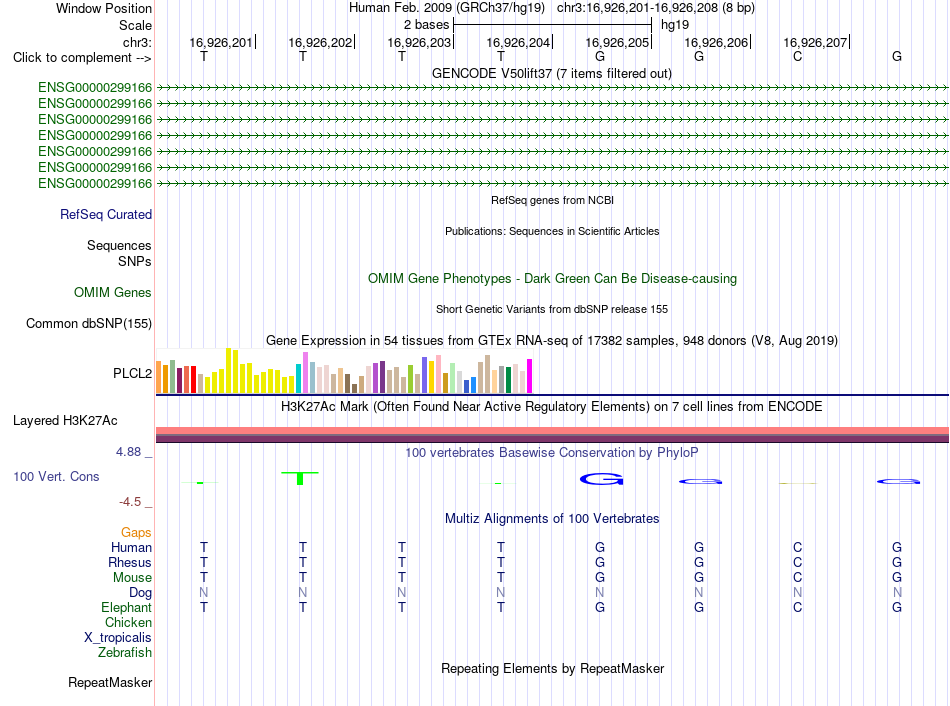Click the PhyloP -4.5 lower scale value
Viewport: 950px width, 706px height.
point(130,502)
